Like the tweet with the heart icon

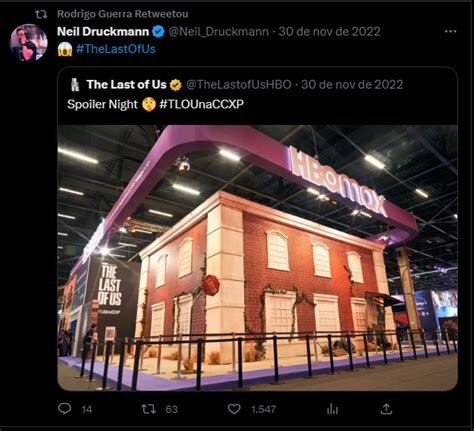click(234, 409)
